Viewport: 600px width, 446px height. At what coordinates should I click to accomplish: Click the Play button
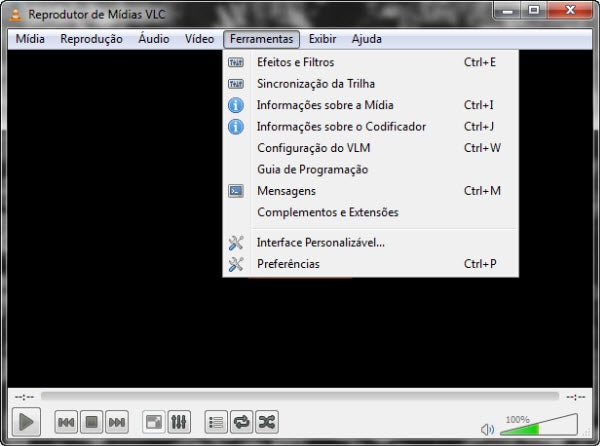[x=27, y=422]
